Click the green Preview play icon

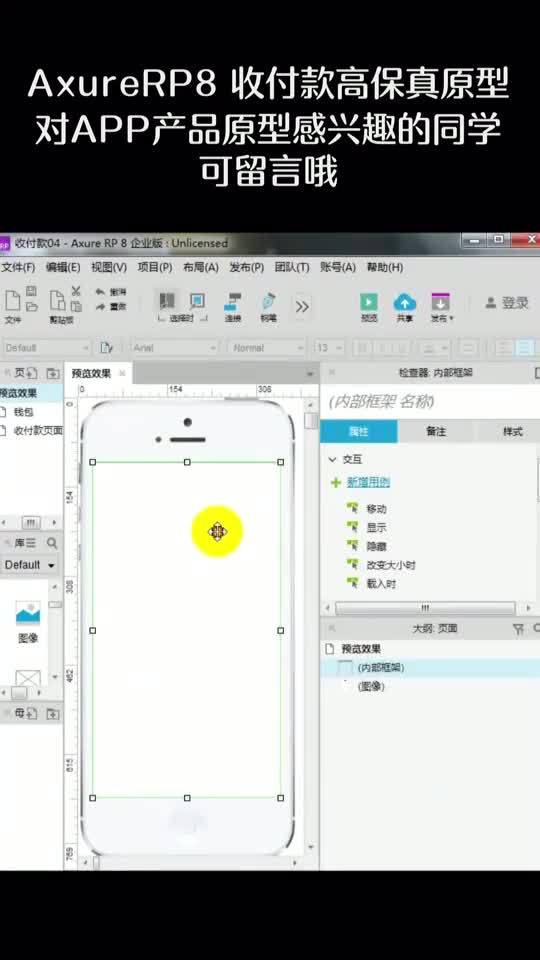[369, 302]
